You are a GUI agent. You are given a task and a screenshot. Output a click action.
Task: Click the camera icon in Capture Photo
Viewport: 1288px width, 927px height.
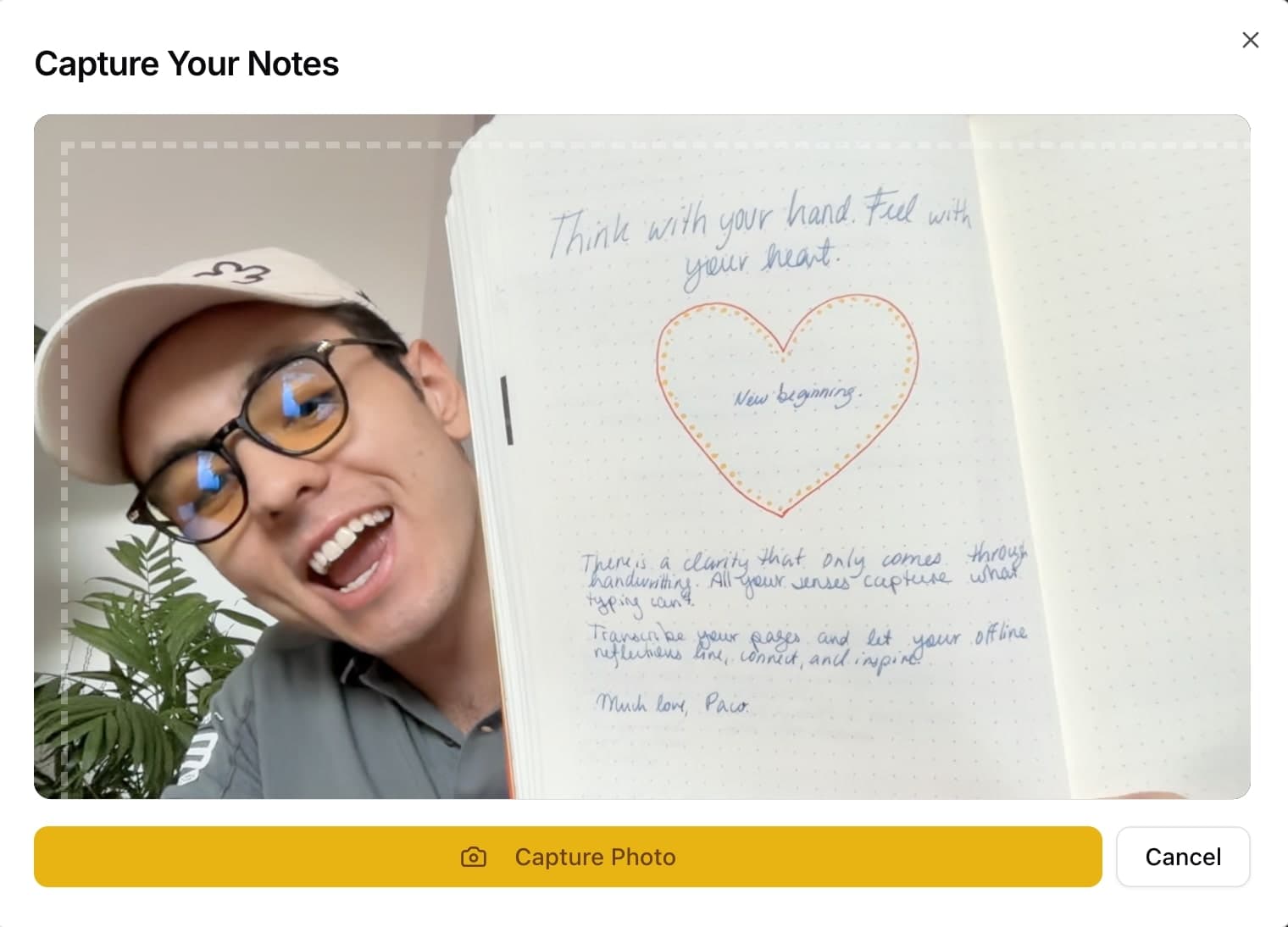pyautogui.click(x=474, y=858)
